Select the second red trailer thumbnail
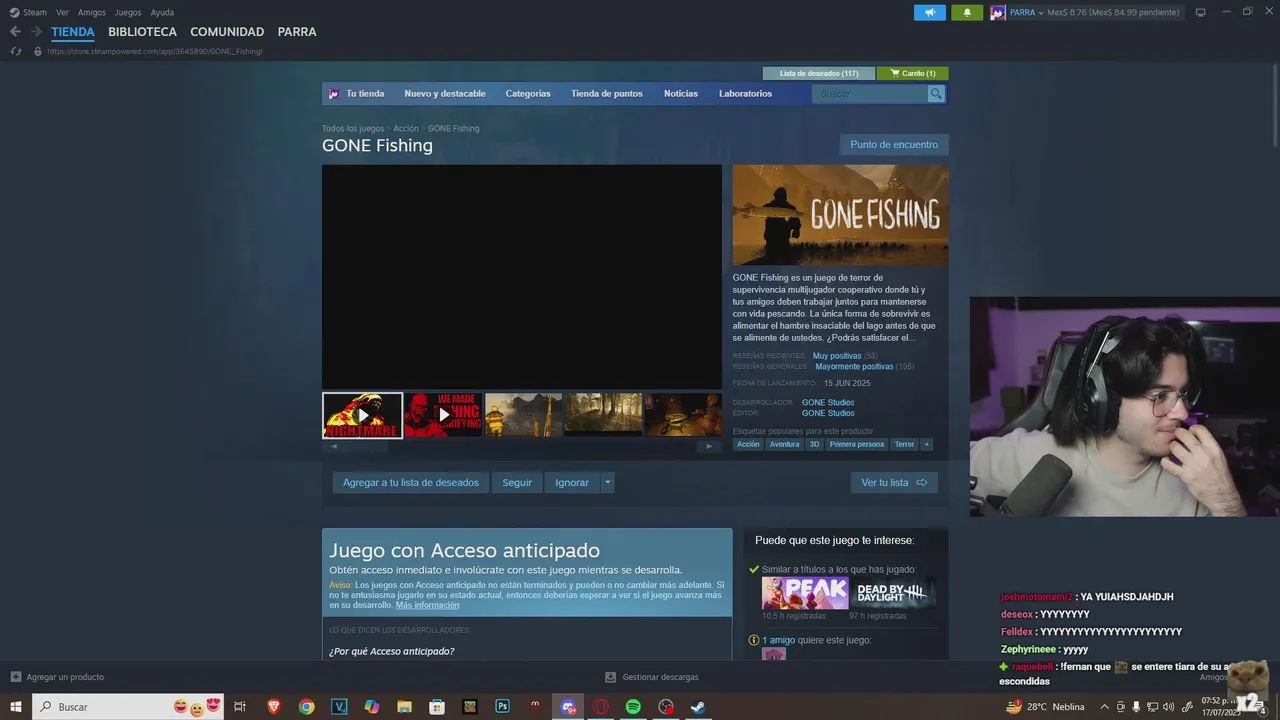The width and height of the screenshot is (1280, 720). tap(443, 415)
